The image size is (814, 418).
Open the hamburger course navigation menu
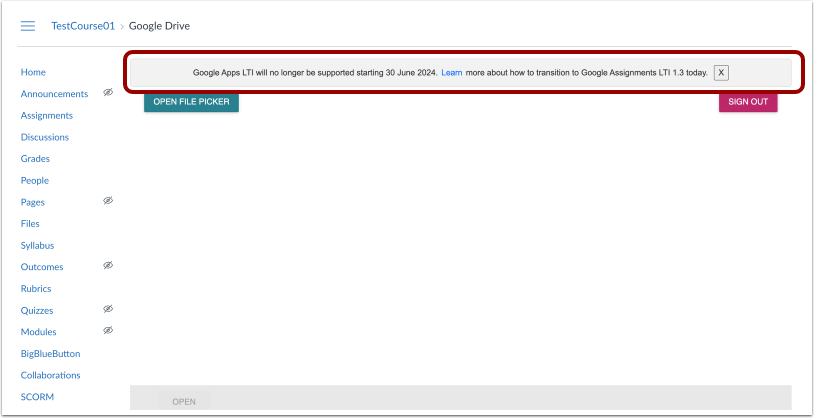[x=28, y=26]
